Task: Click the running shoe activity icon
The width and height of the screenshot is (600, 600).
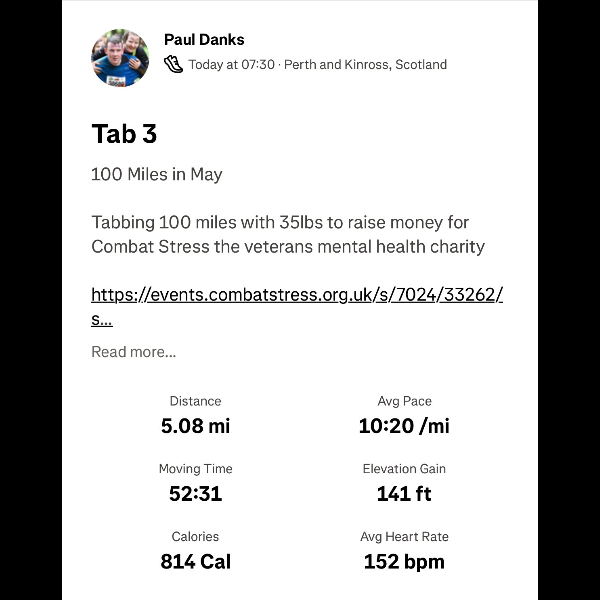Action: 173,64
